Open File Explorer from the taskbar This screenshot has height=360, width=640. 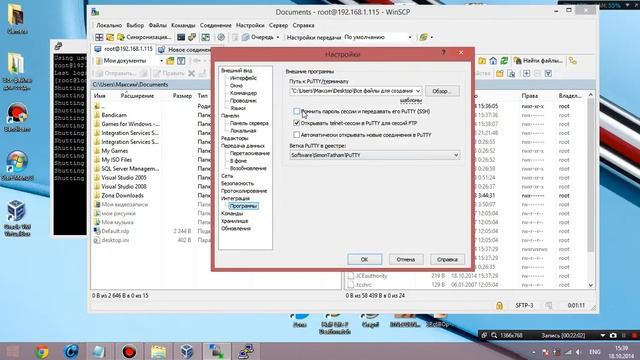click(158, 351)
